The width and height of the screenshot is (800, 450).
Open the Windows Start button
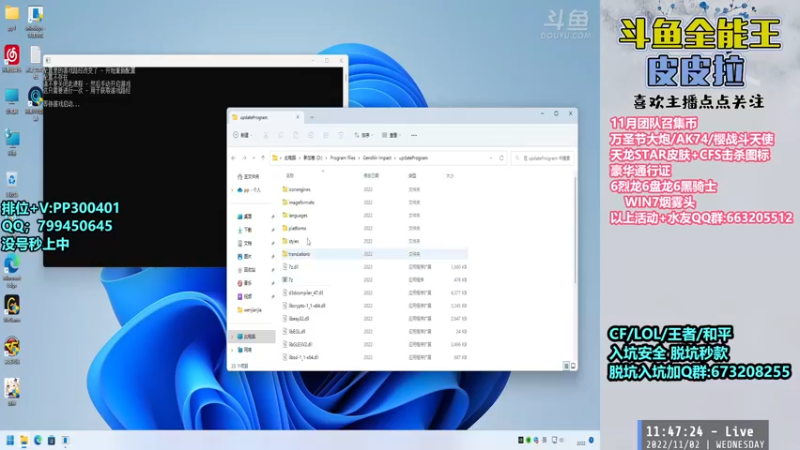click(10, 440)
